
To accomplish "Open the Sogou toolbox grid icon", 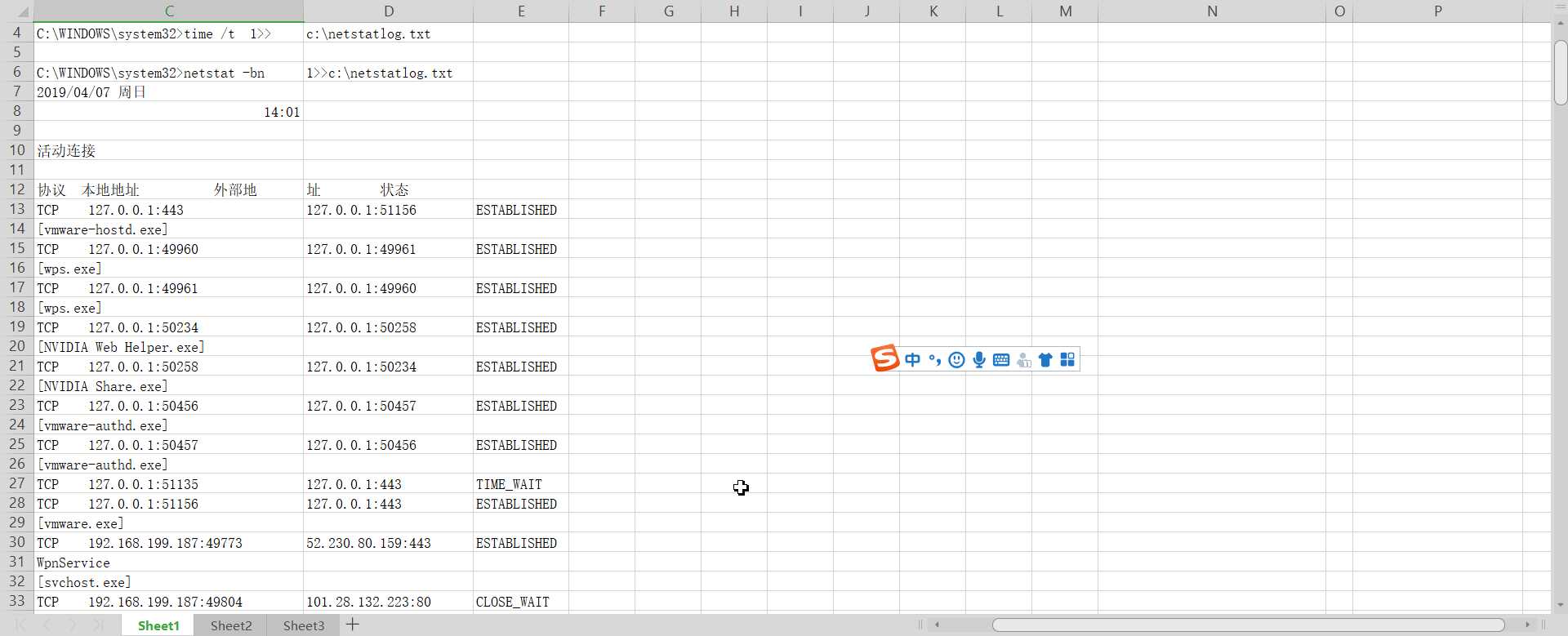I will click(x=1067, y=360).
